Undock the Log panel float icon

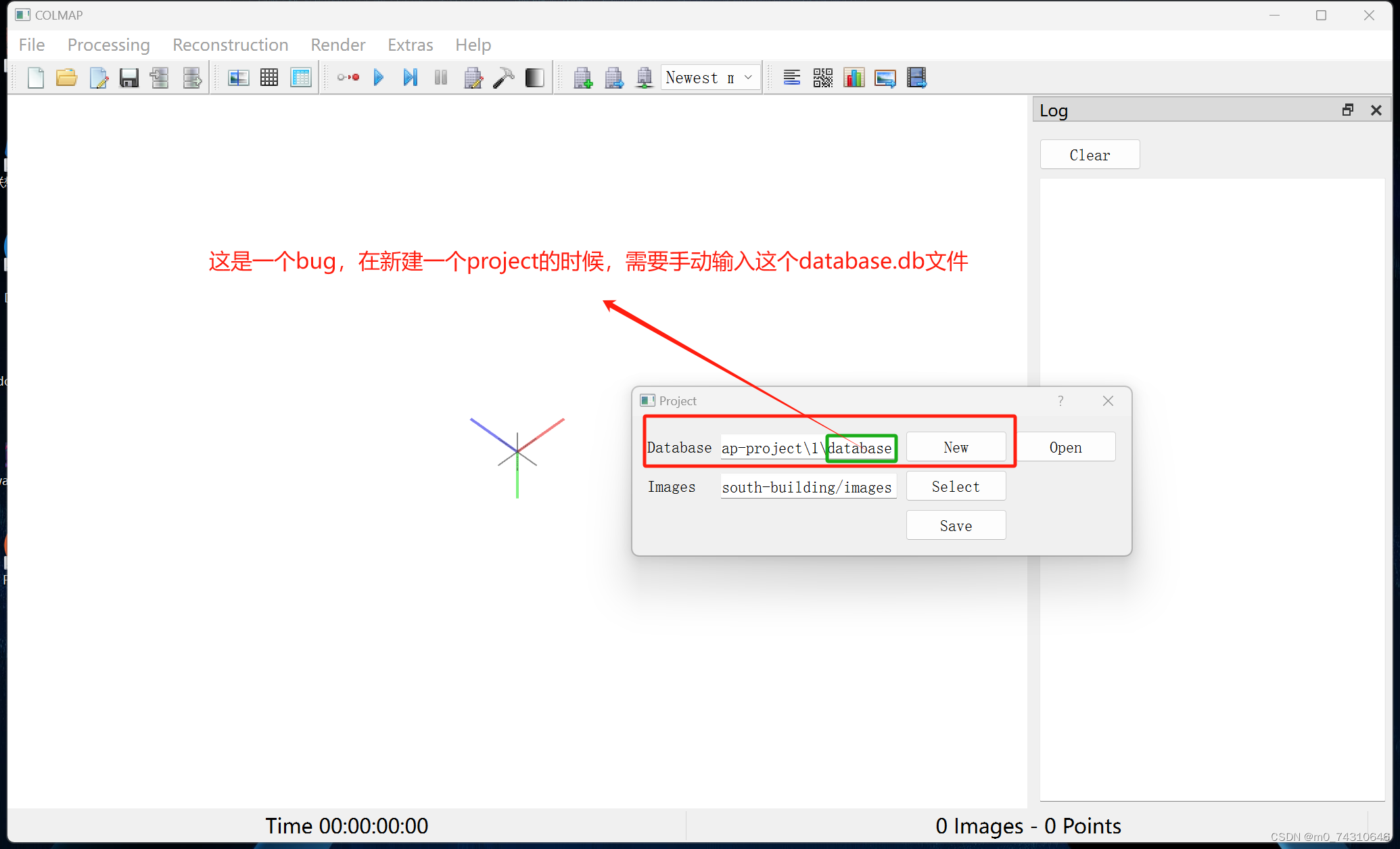[1347, 110]
